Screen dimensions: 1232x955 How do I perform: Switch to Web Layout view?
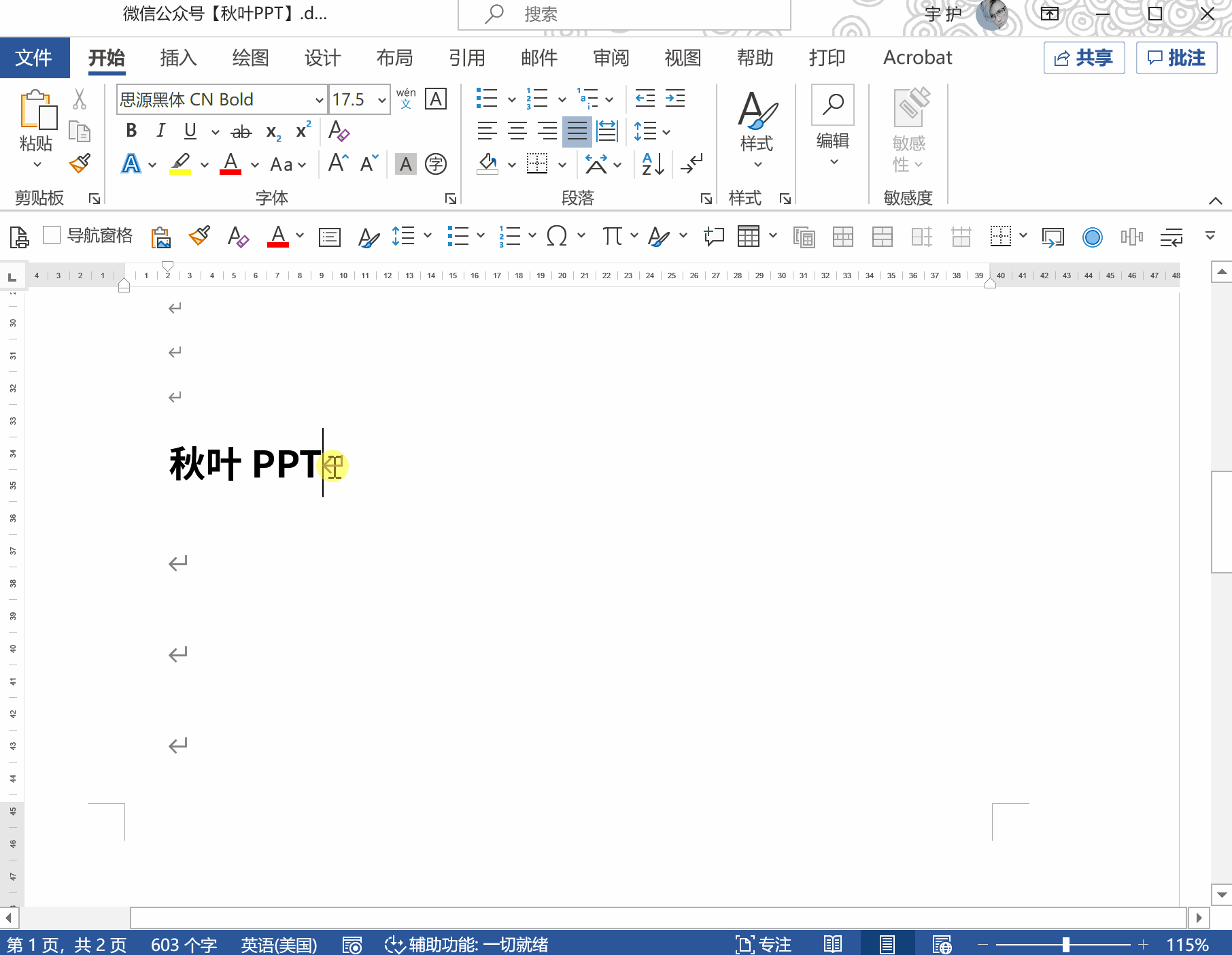(x=942, y=944)
